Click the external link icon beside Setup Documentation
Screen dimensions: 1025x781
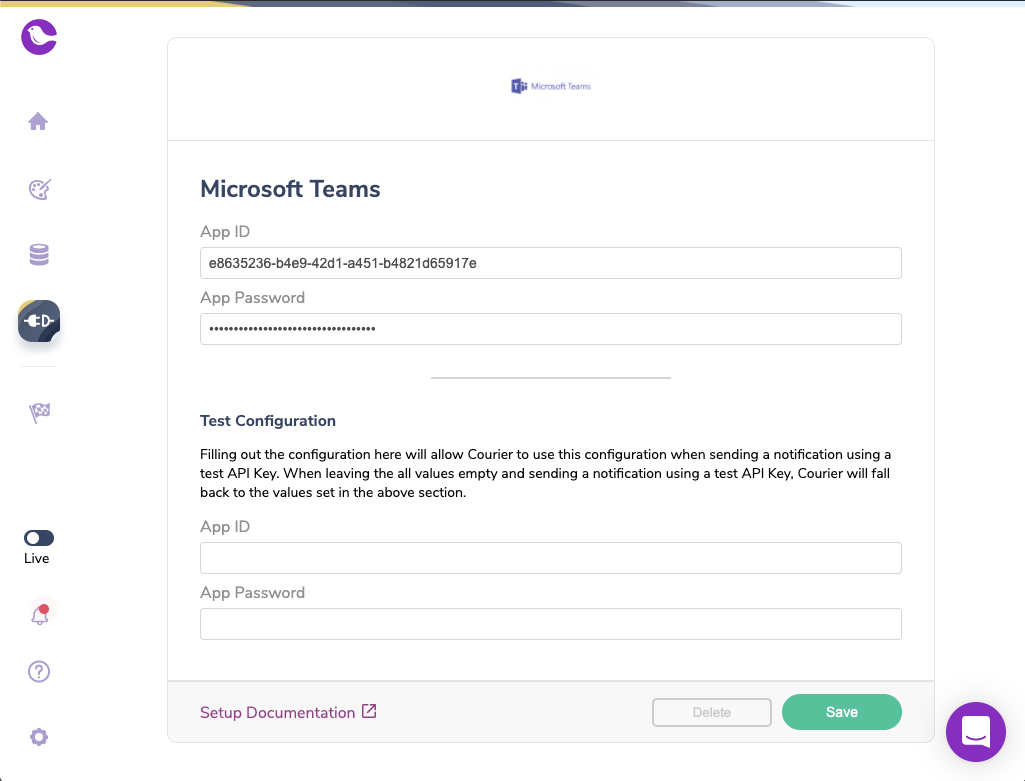click(369, 711)
